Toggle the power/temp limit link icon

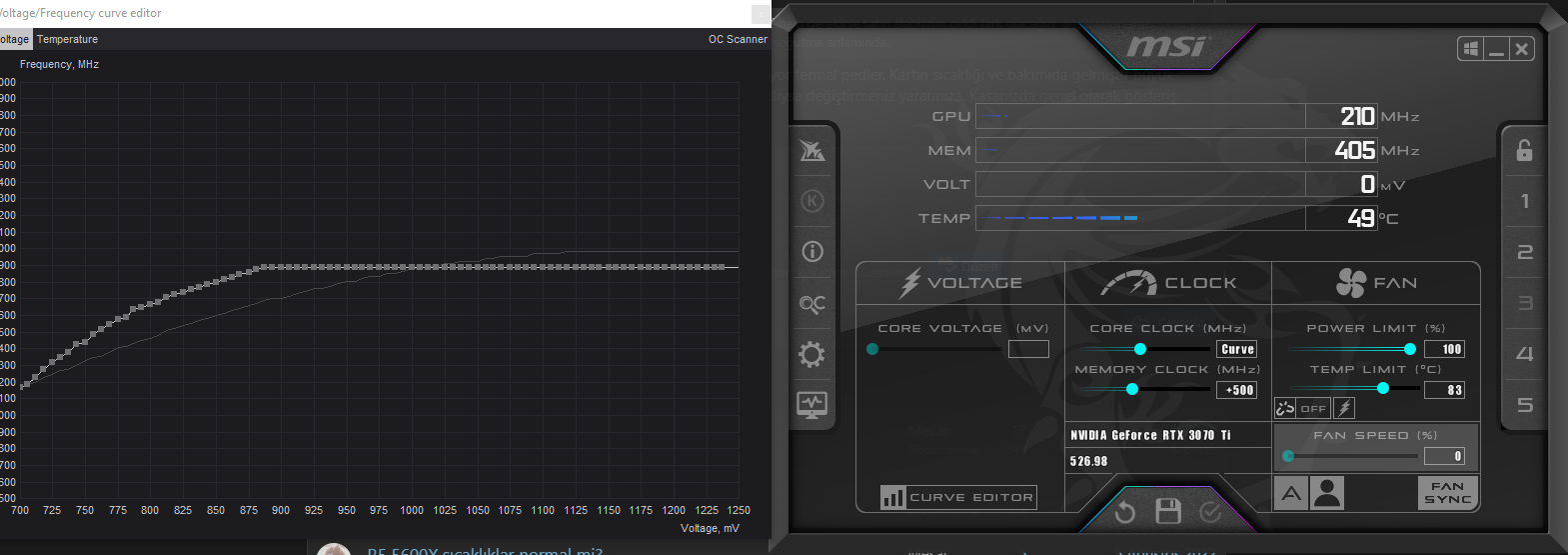click(x=1285, y=408)
